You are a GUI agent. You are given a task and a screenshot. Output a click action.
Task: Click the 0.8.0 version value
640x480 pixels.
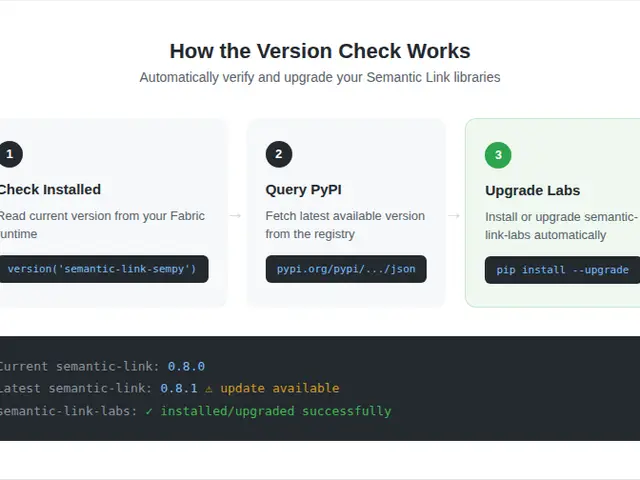[x=186, y=366]
